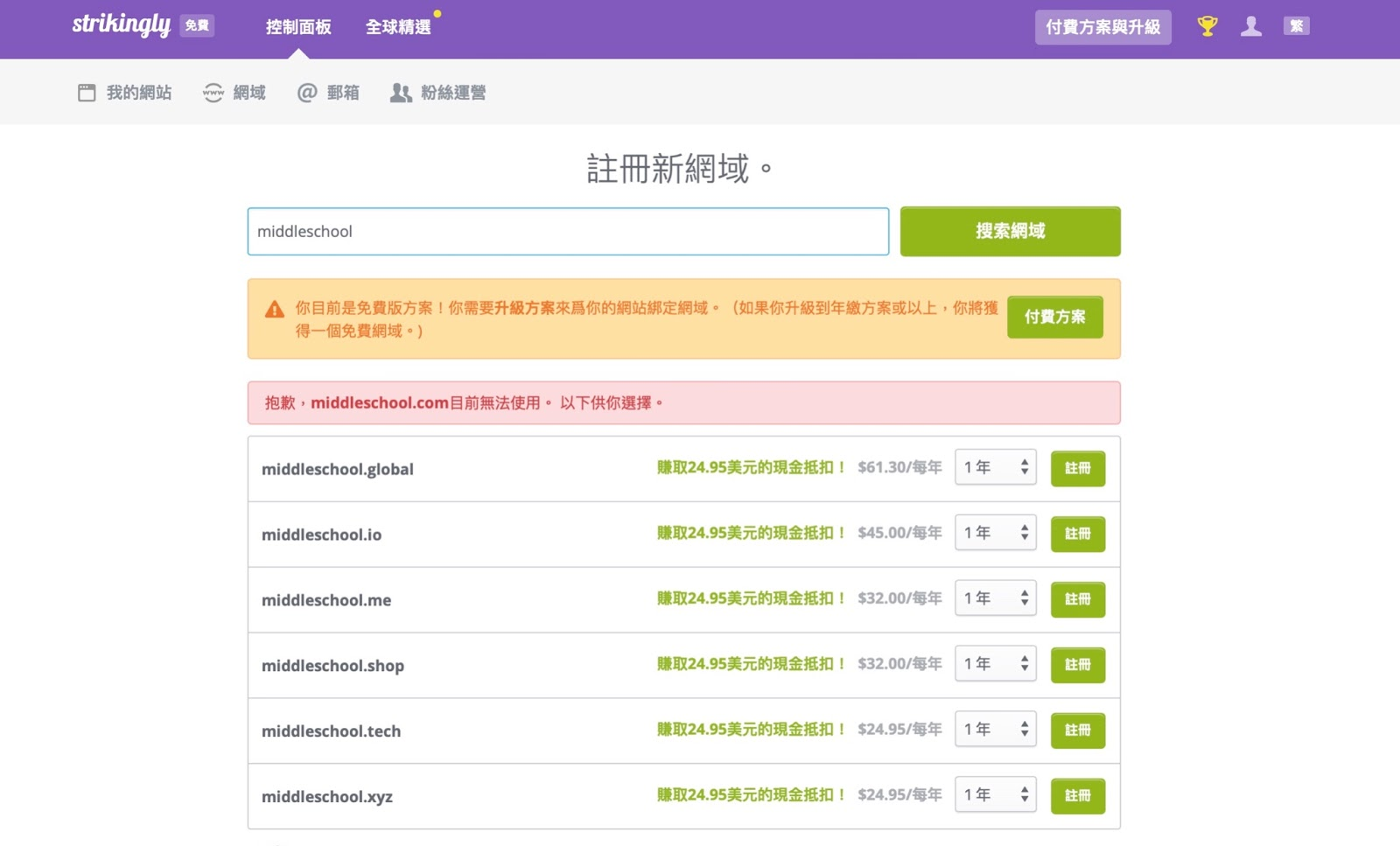Expand the year dropdown for middleschool.me
The image size is (1400, 846).
pyautogui.click(x=995, y=598)
